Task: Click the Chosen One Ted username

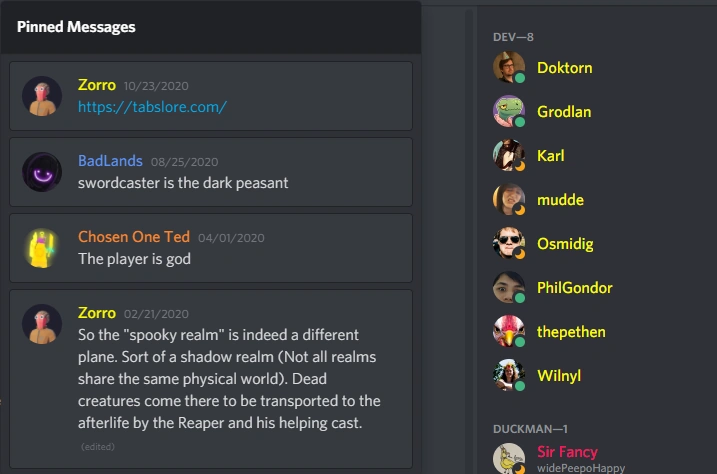Action: pyautogui.click(x=134, y=237)
